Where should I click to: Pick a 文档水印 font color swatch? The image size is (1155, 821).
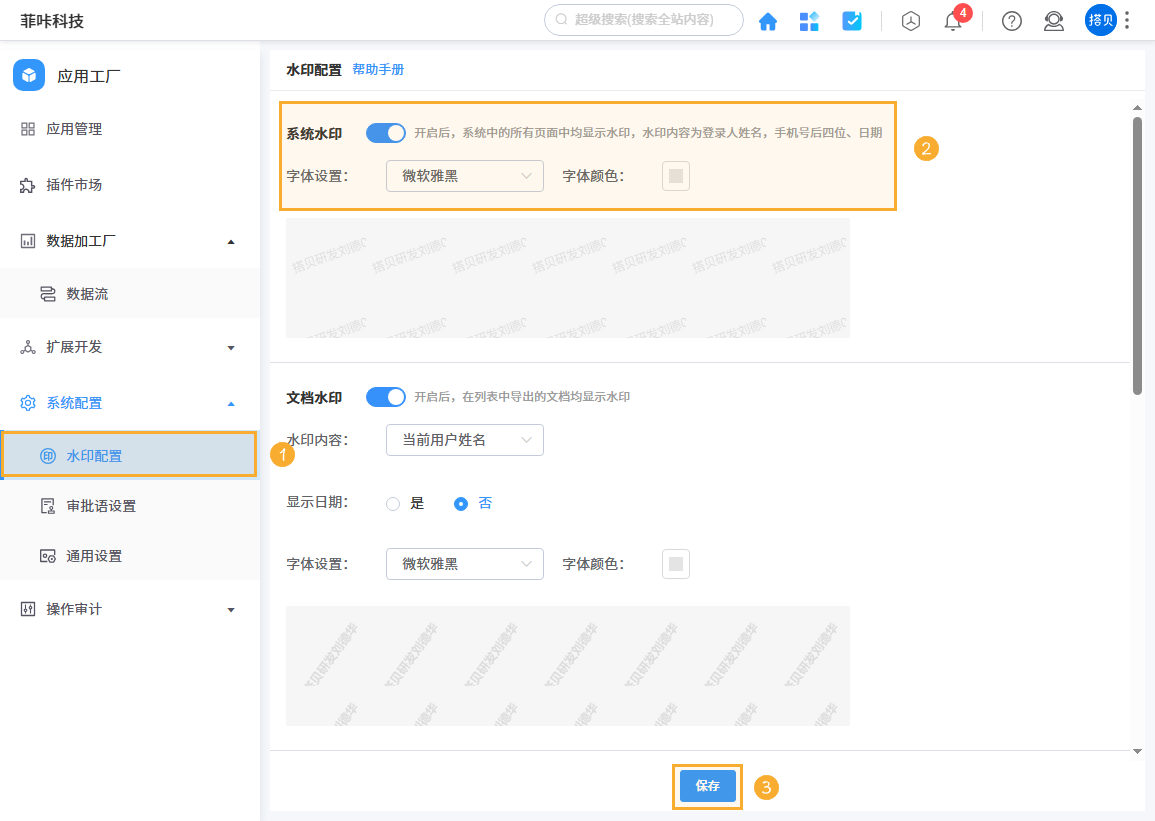point(675,563)
